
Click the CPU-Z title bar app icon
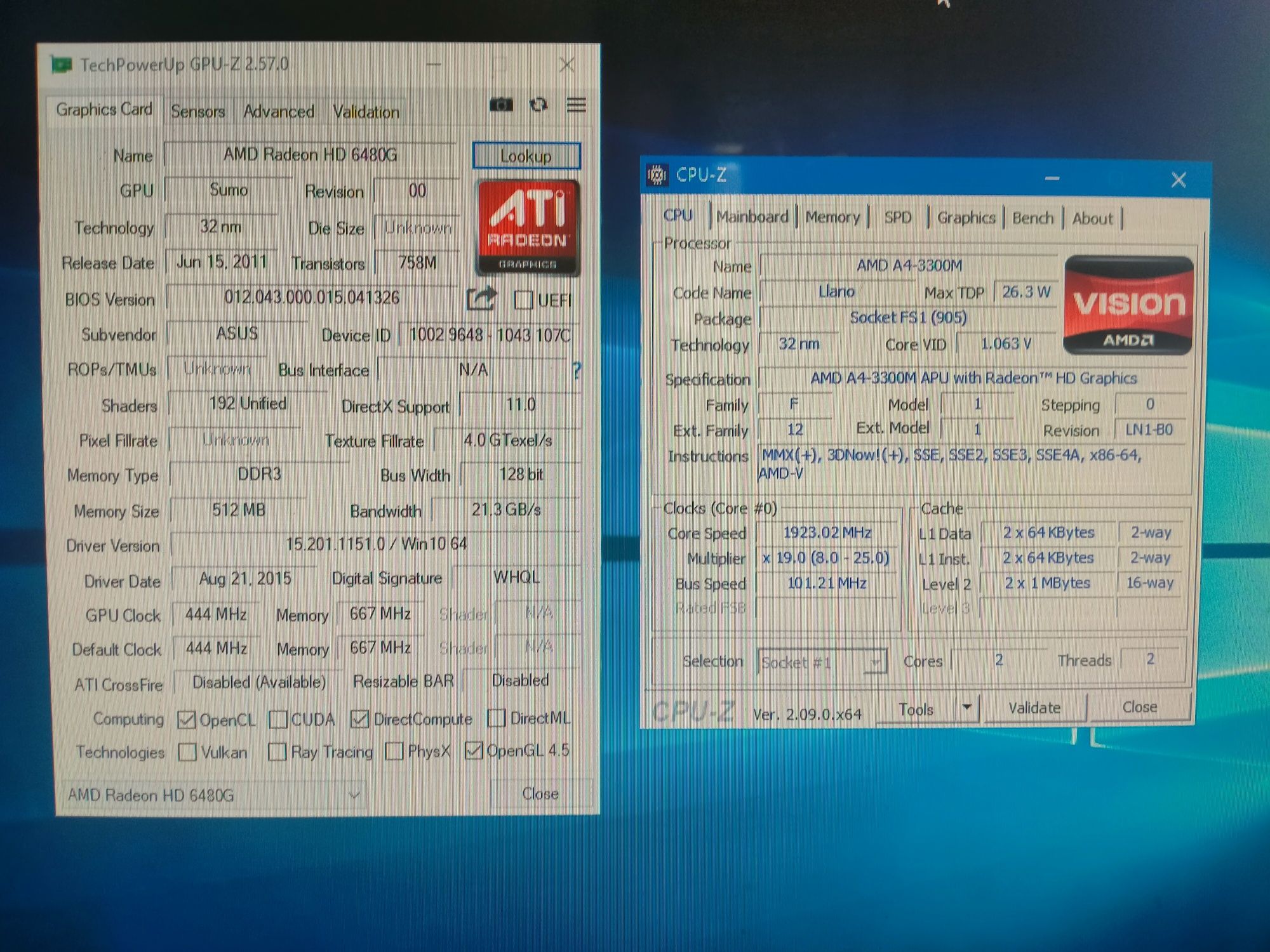[x=657, y=174]
